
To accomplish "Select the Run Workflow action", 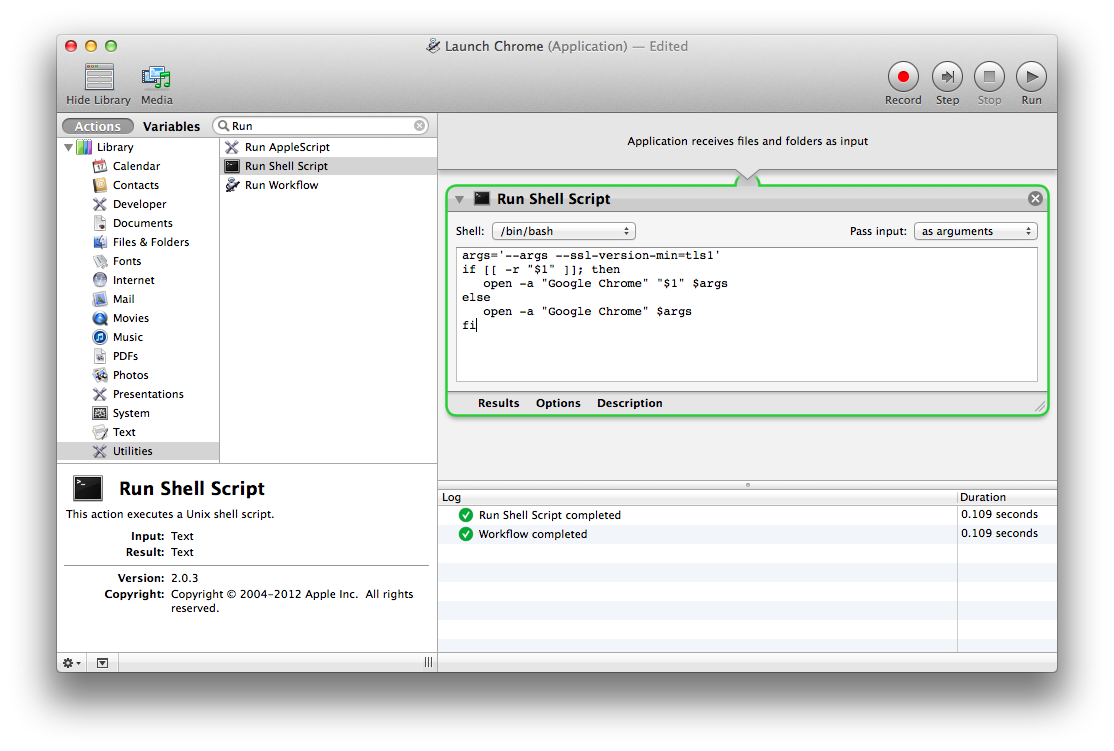I will pyautogui.click(x=328, y=185).
